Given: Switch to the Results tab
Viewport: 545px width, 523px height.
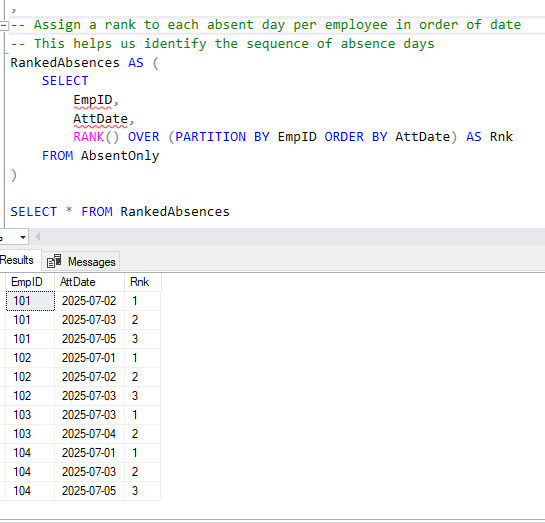Looking at the screenshot, I should (x=17, y=260).
